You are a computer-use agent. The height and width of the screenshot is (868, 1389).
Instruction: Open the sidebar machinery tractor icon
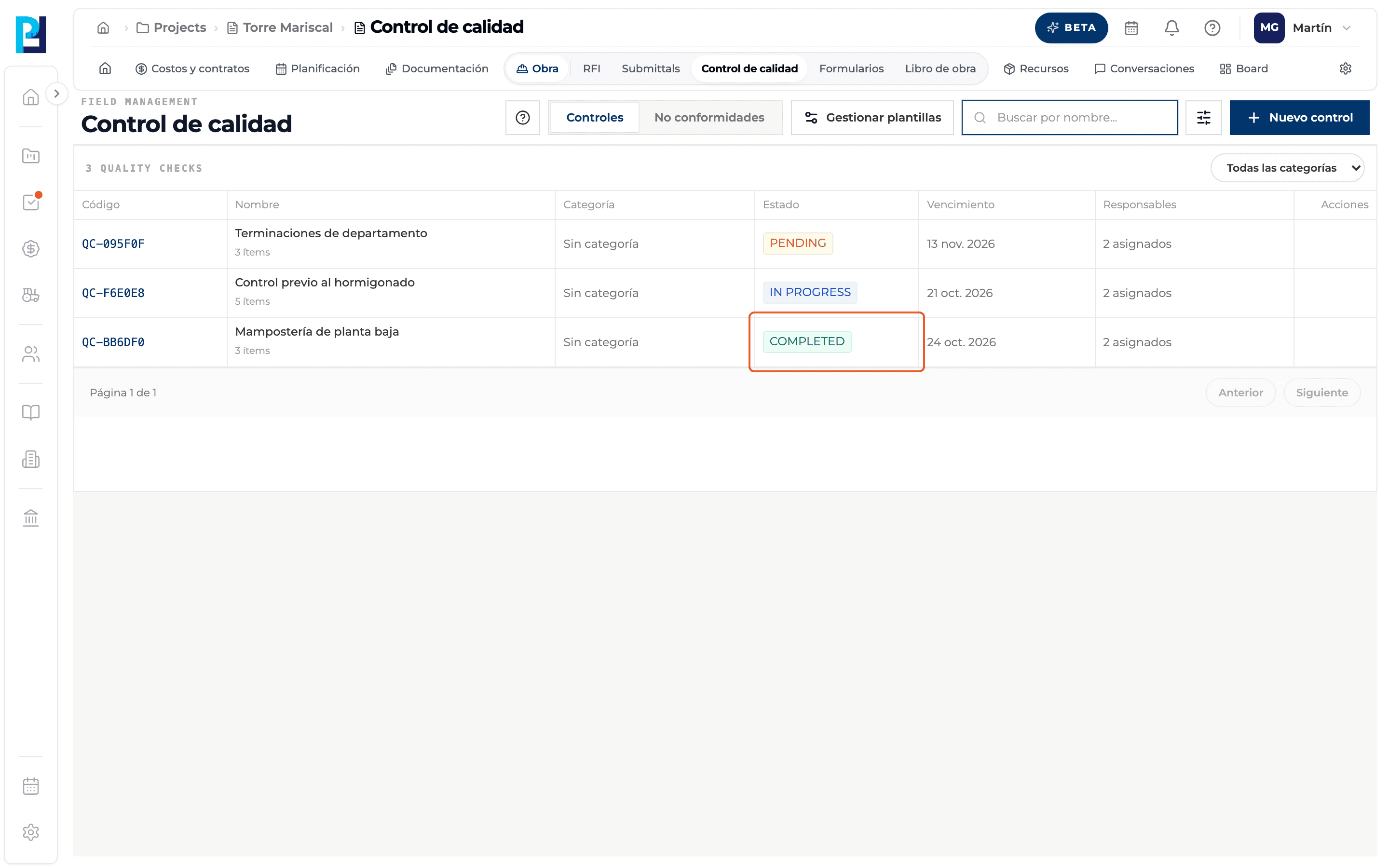coord(31,295)
